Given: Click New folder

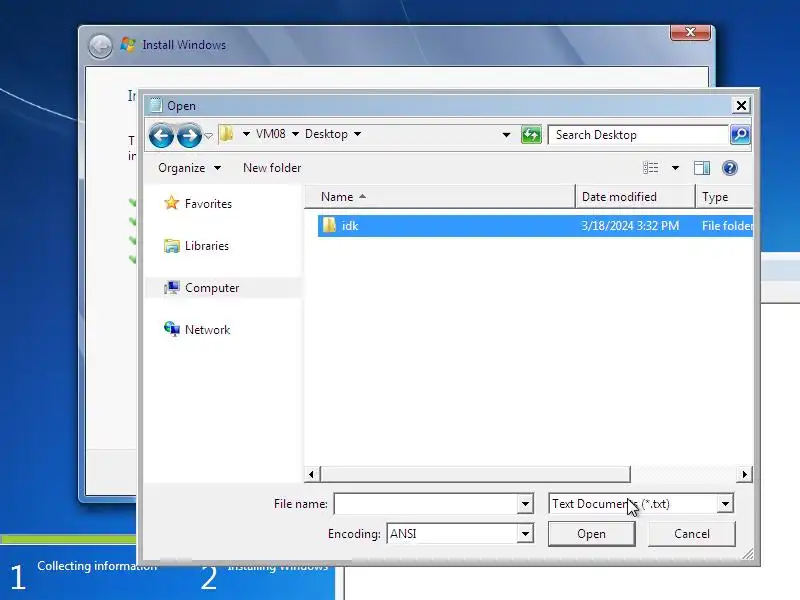Looking at the screenshot, I should tap(272, 168).
